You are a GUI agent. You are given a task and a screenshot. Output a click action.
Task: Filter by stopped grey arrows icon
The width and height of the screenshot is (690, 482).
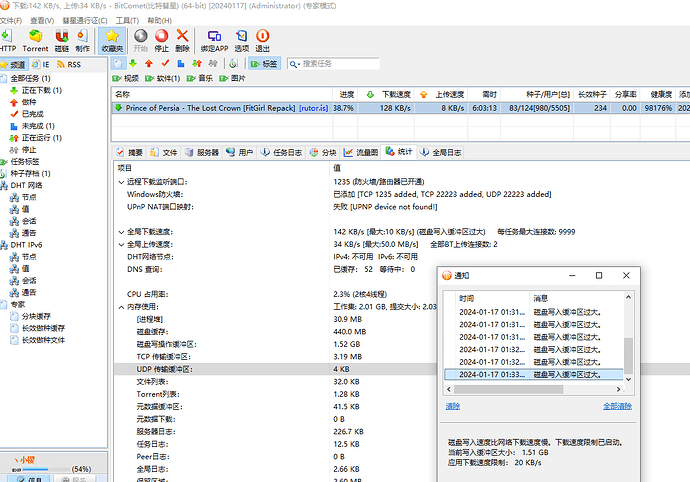pos(213,64)
